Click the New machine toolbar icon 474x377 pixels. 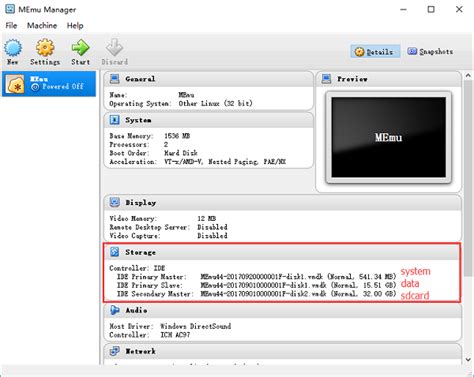click(x=13, y=48)
